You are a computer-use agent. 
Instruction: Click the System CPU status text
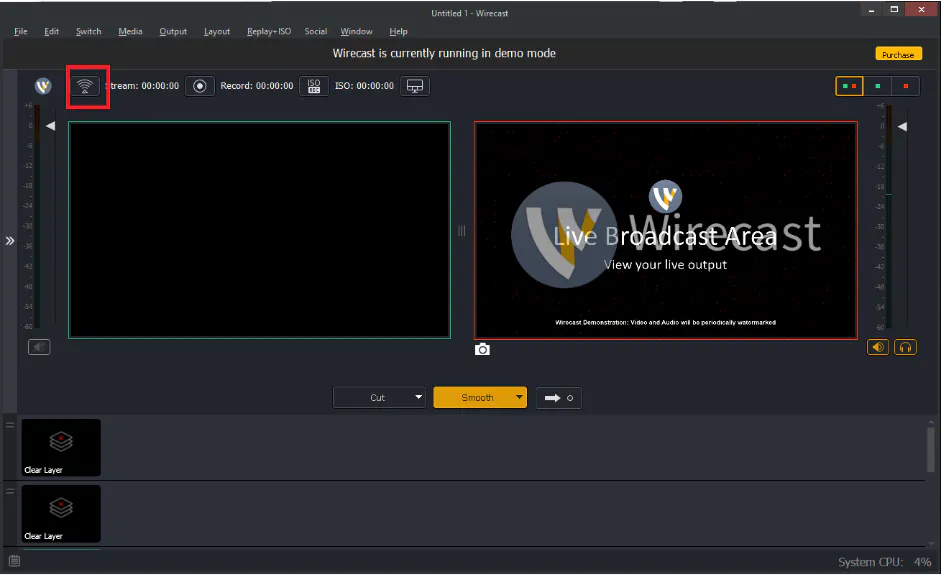pos(885,562)
